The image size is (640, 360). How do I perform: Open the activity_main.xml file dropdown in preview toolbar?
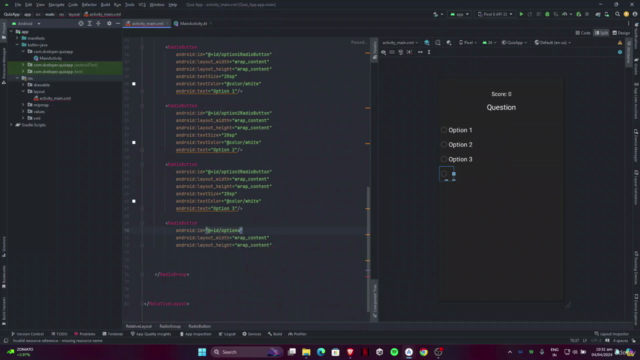click(400, 42)
